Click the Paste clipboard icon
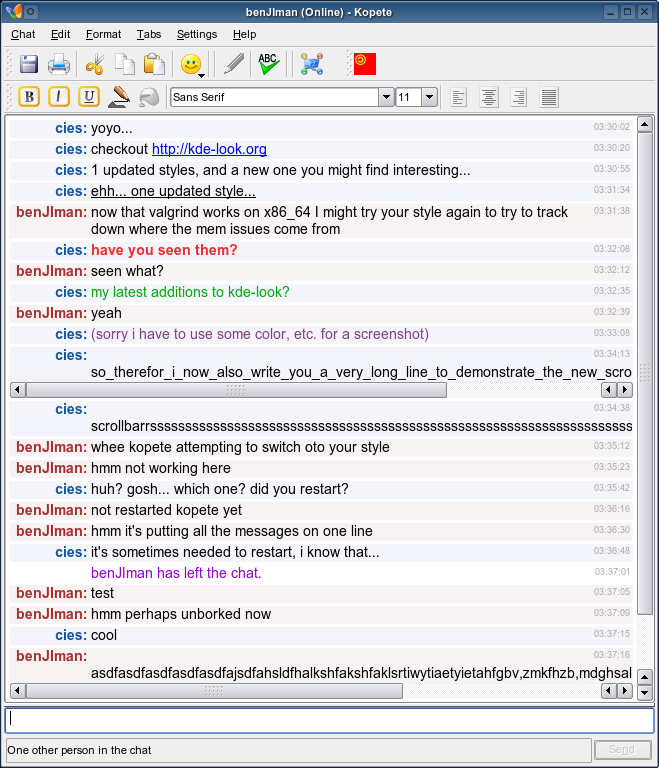 click(154, 64)
